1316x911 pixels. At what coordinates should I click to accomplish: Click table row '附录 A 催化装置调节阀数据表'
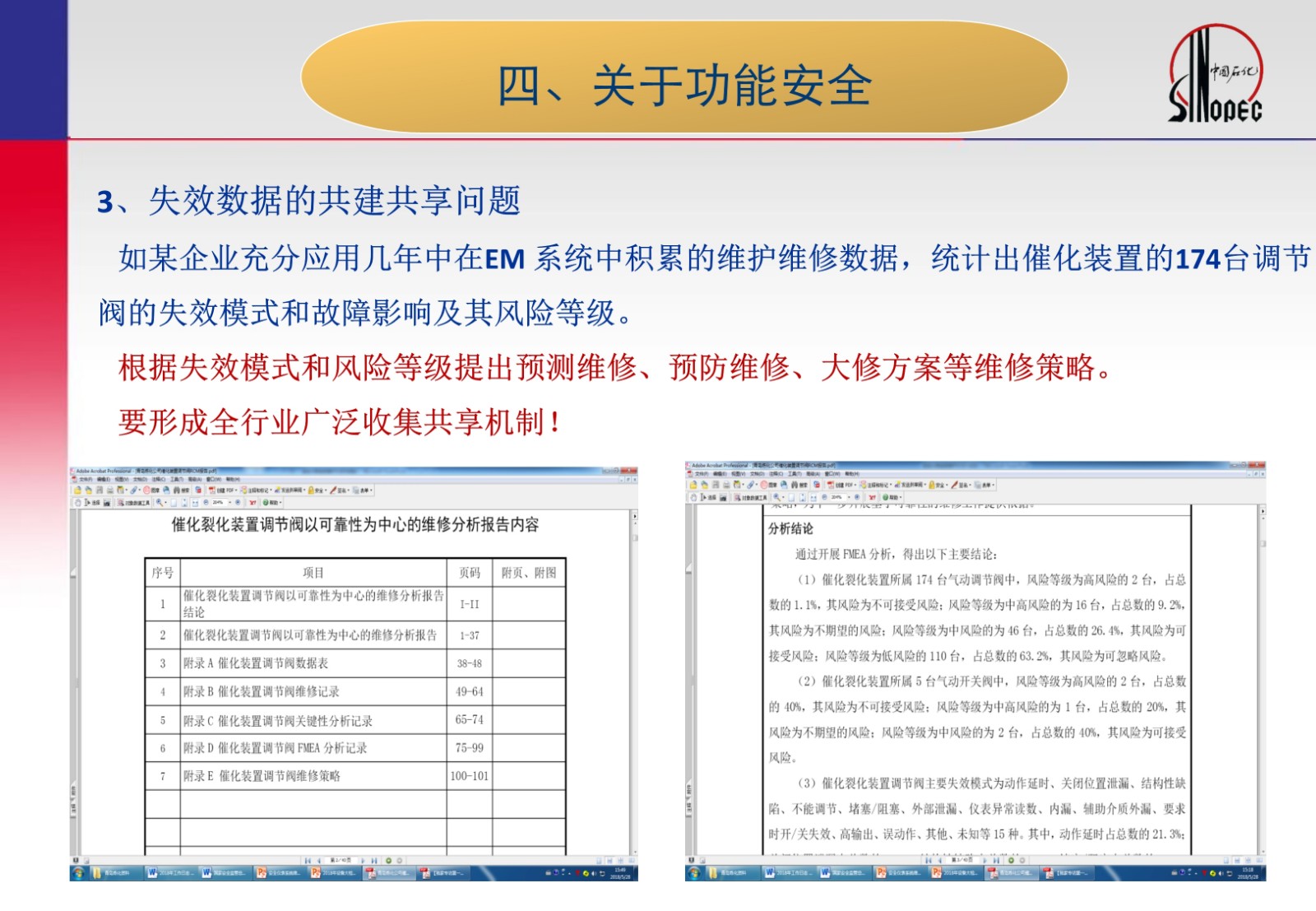click(355, 663)
